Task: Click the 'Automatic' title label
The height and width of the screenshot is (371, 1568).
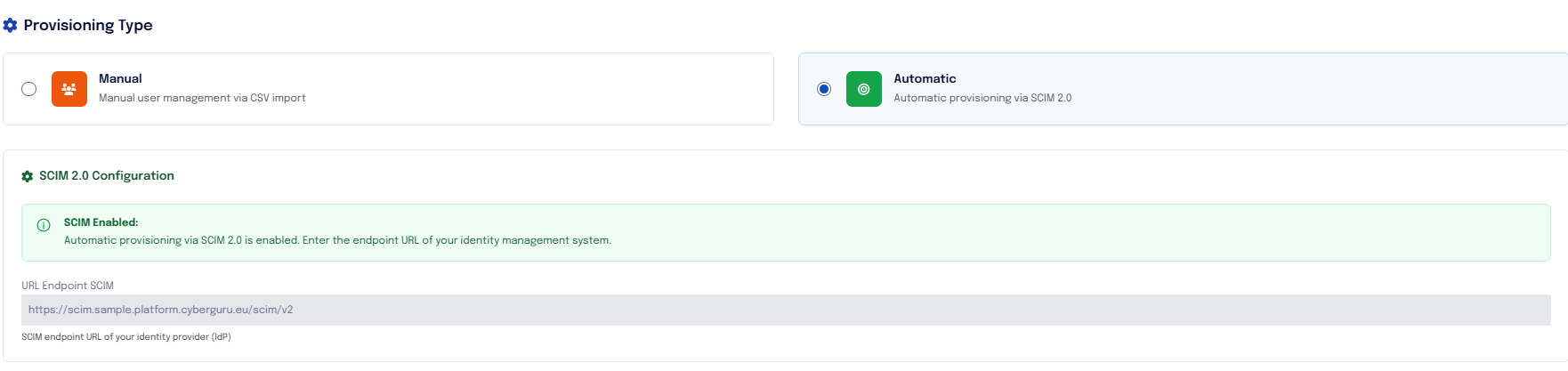Action: 925,78
